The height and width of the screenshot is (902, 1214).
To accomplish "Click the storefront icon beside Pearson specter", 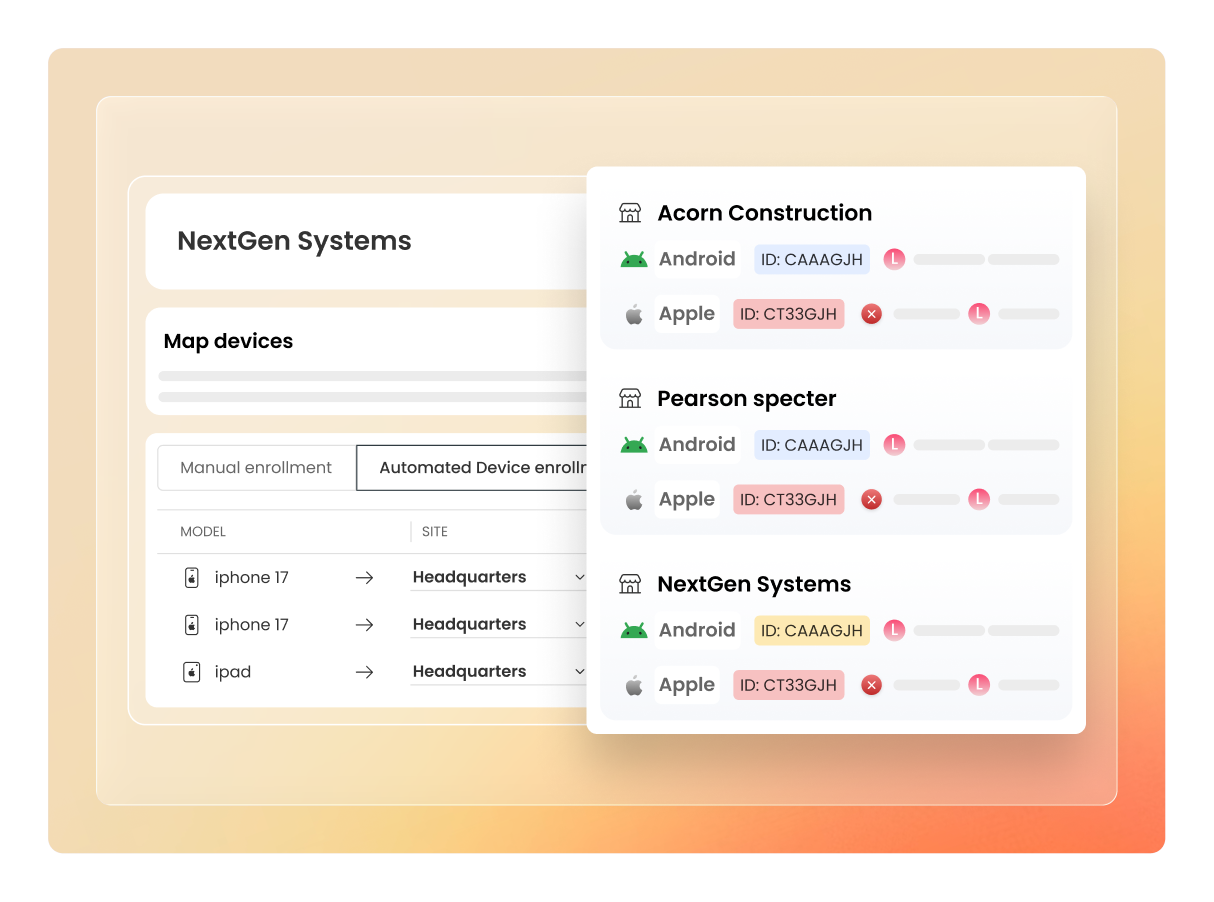I will coord(630,399).
